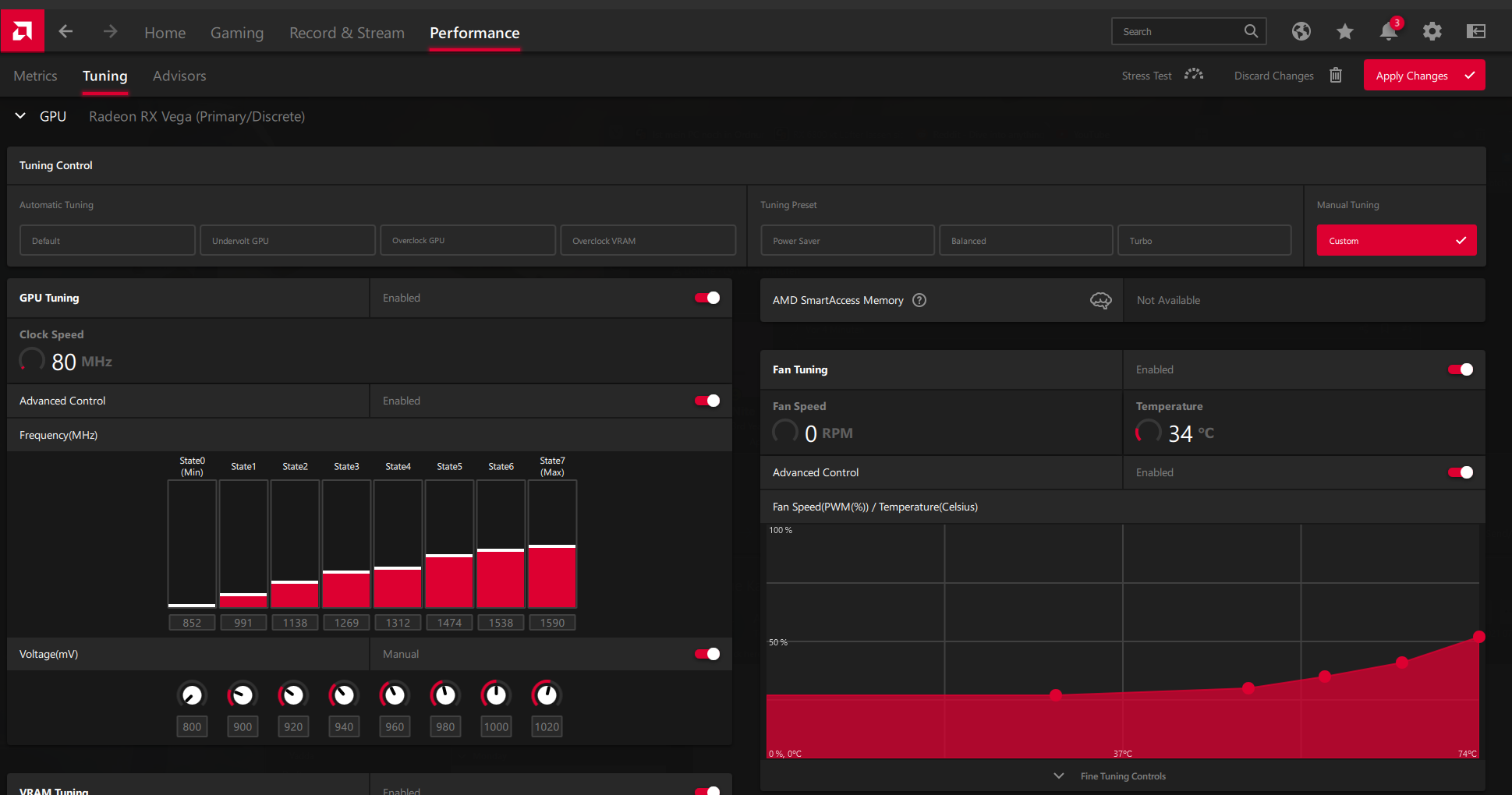Click the 1020 mV voltage dial
The image size is (1512, 795).
547,694
